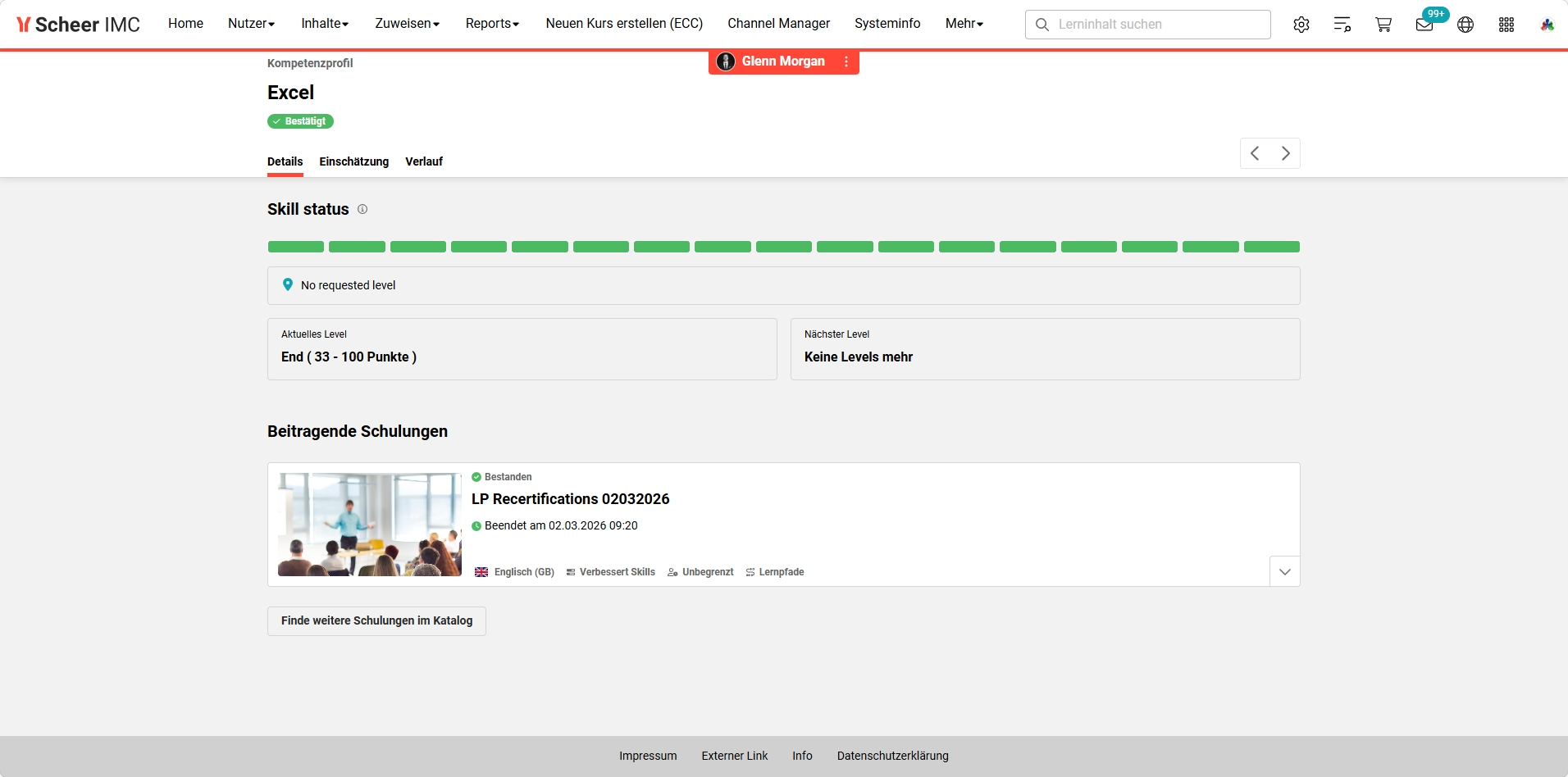This screenshot has width=1568, height=777.
Task: Open the Reports dropdown menu
Action: click(x=493, y=24)
